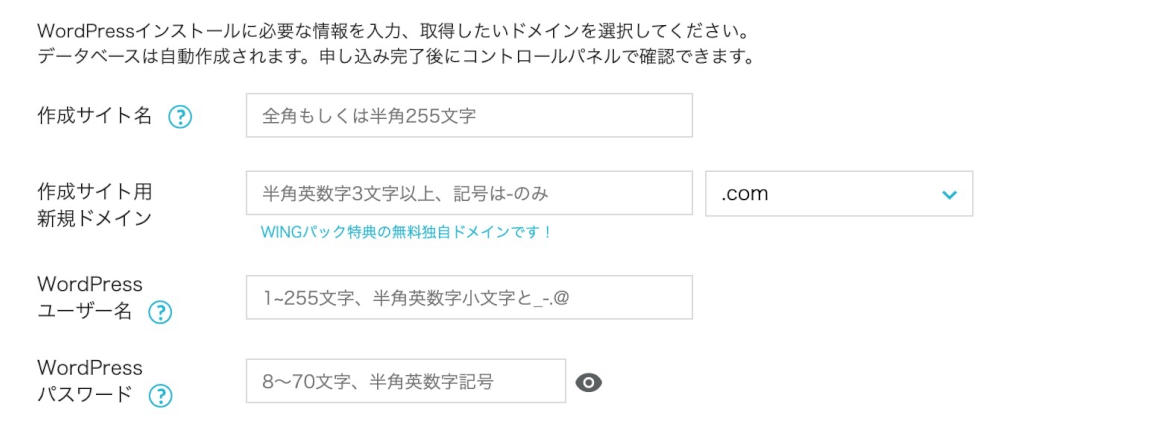Image resolution: width=1154 pixels, height=427 pixels.
Task: Click the パスワード label text
Action: pyautogui.click(x=85, y=395)
